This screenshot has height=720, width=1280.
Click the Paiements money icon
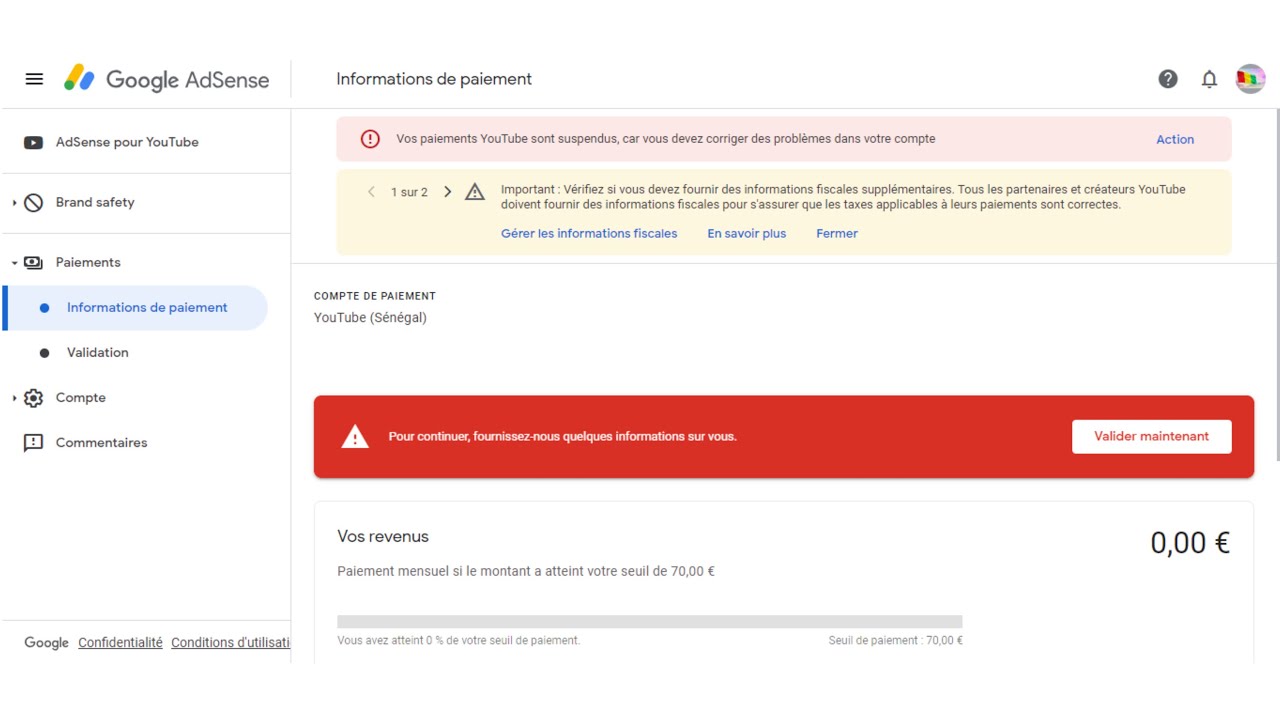tap(33, 262)
